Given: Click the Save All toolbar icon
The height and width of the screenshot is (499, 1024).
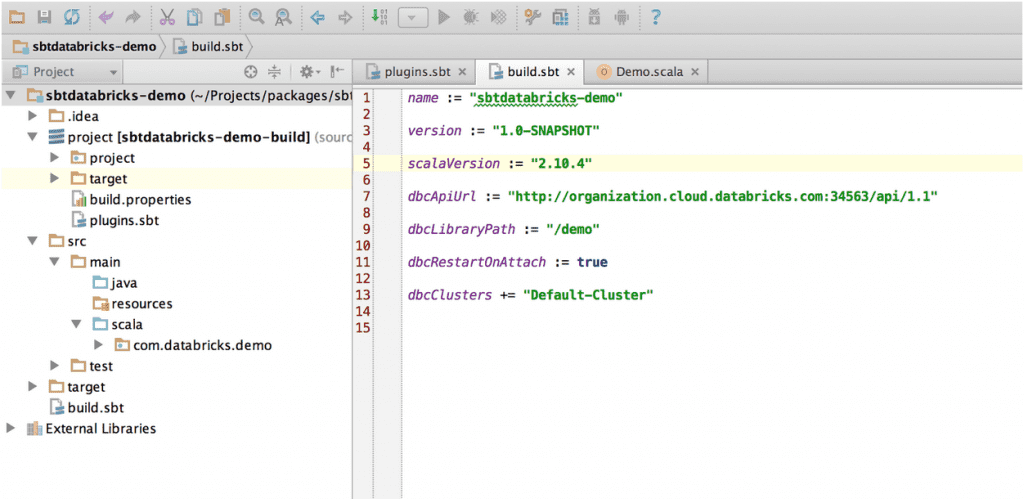Looking at the screenshot, I should pos(44,17).
